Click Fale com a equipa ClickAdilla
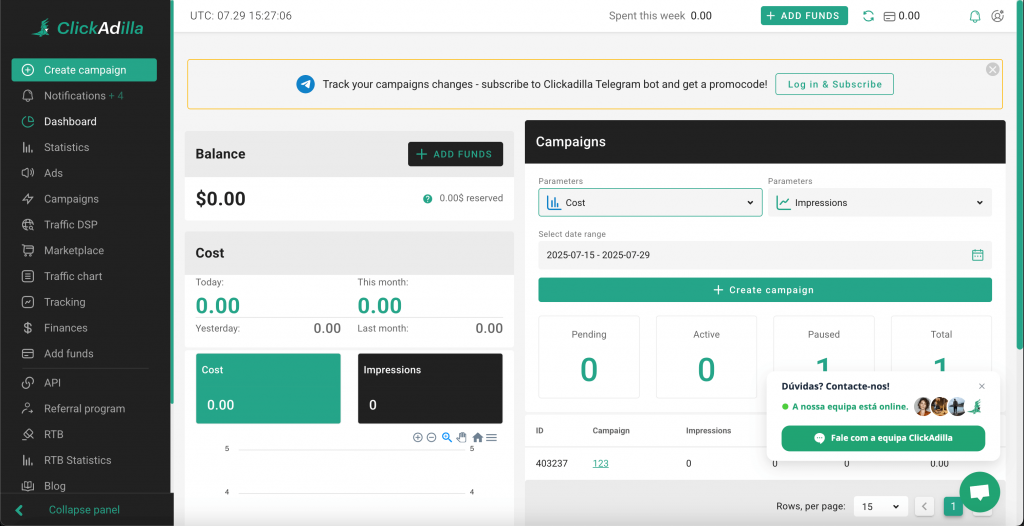1024x526 pixels. pyautogui.click(x=883, y=438)
